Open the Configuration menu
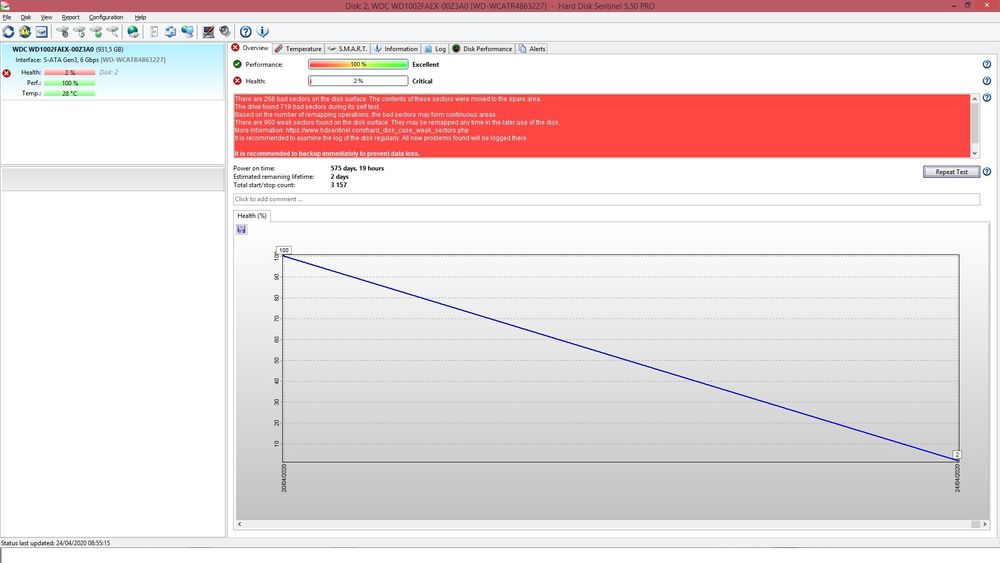 point(106,17)
